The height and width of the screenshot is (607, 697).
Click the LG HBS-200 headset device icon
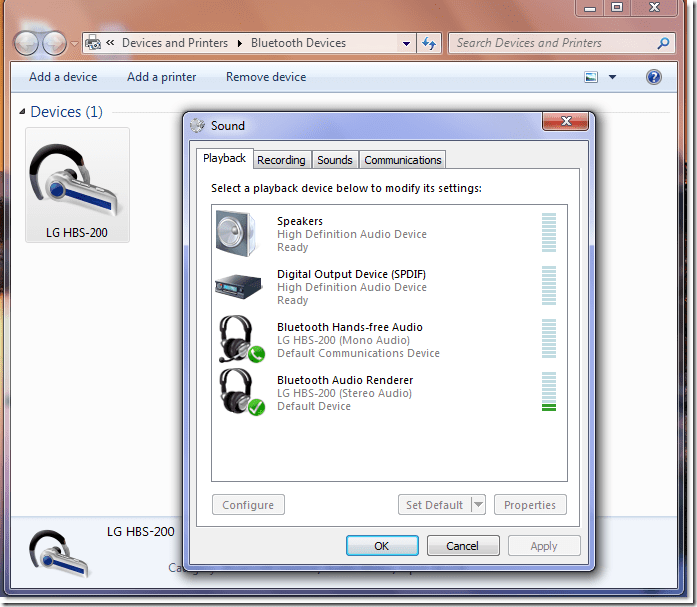click(77, 180)
